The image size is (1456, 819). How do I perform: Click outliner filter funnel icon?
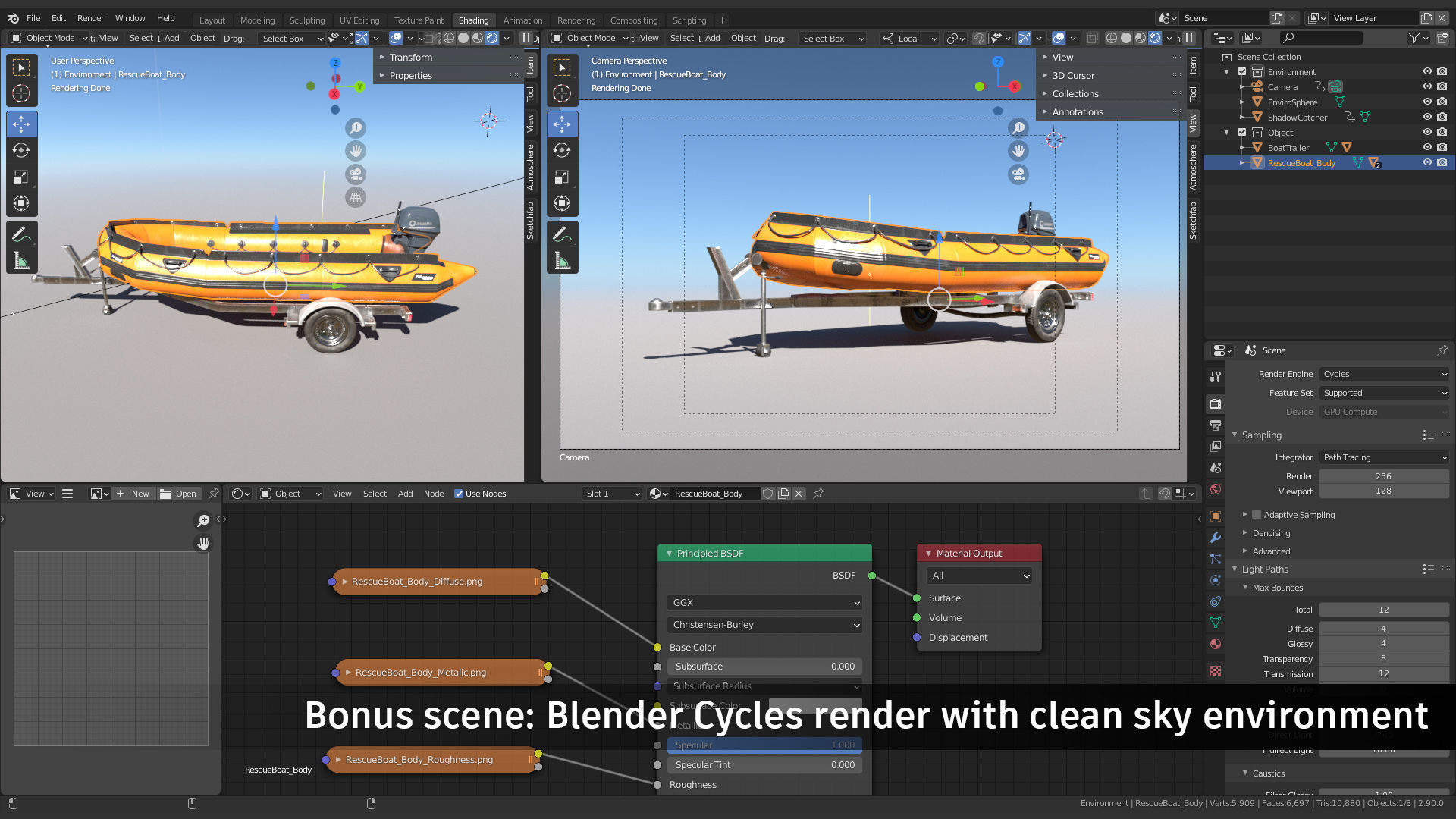[x=1414, y=38]
